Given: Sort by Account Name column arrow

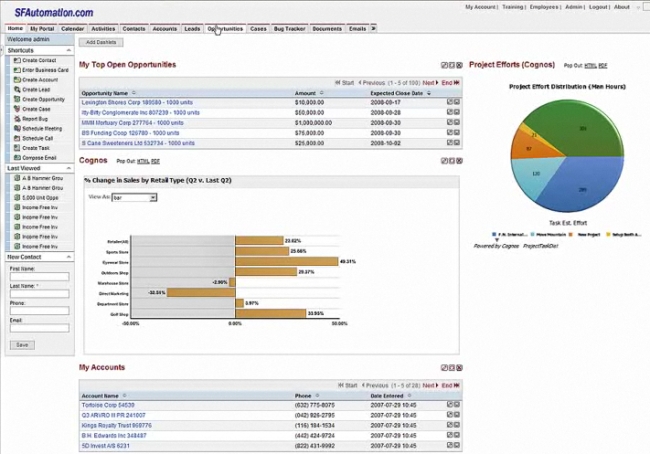Looking at the screenshot, I should coord(124,396).
